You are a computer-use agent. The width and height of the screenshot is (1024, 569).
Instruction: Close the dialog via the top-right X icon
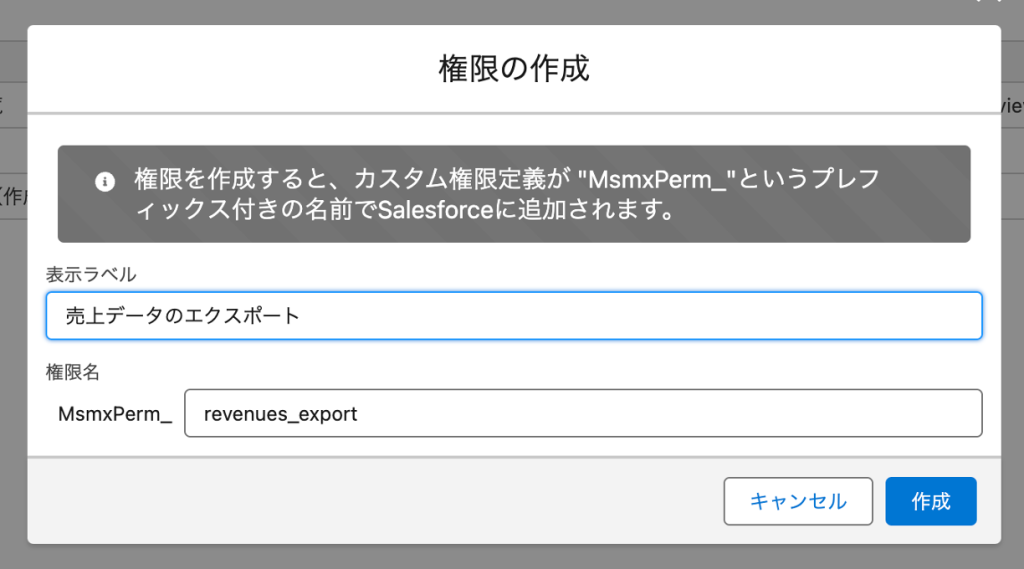(x=989, y=1)
